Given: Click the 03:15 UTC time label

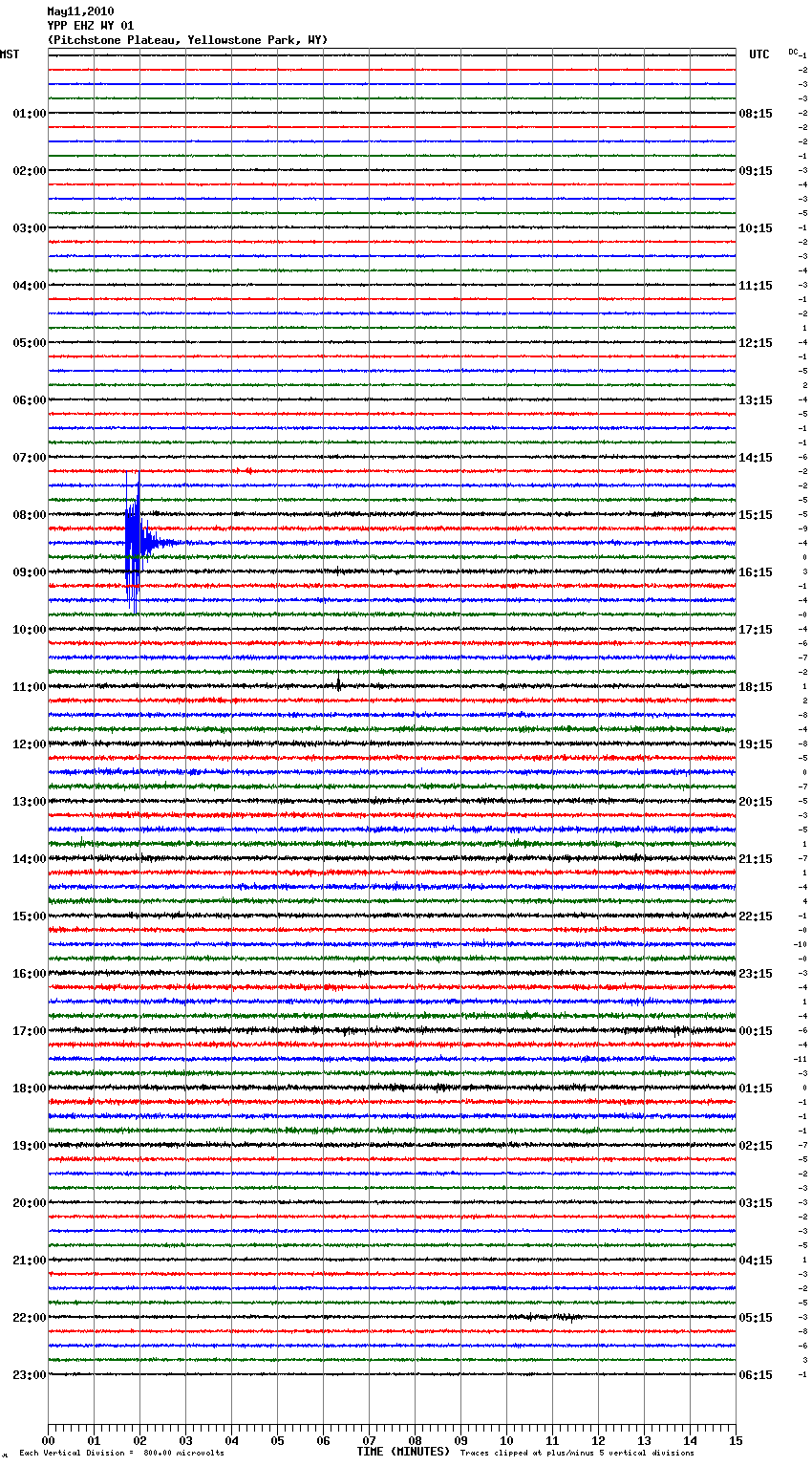Looking at the screenshot, I should (x=756, y=1203).
